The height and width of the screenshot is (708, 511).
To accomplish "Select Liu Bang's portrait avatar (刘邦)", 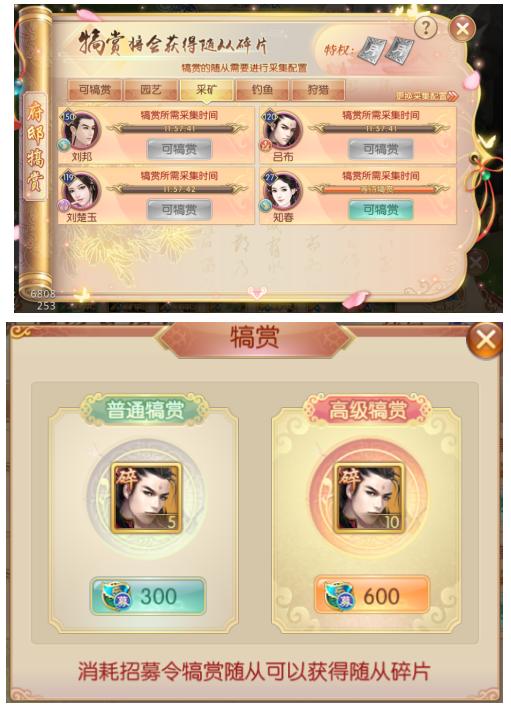I will coord(81,131).
